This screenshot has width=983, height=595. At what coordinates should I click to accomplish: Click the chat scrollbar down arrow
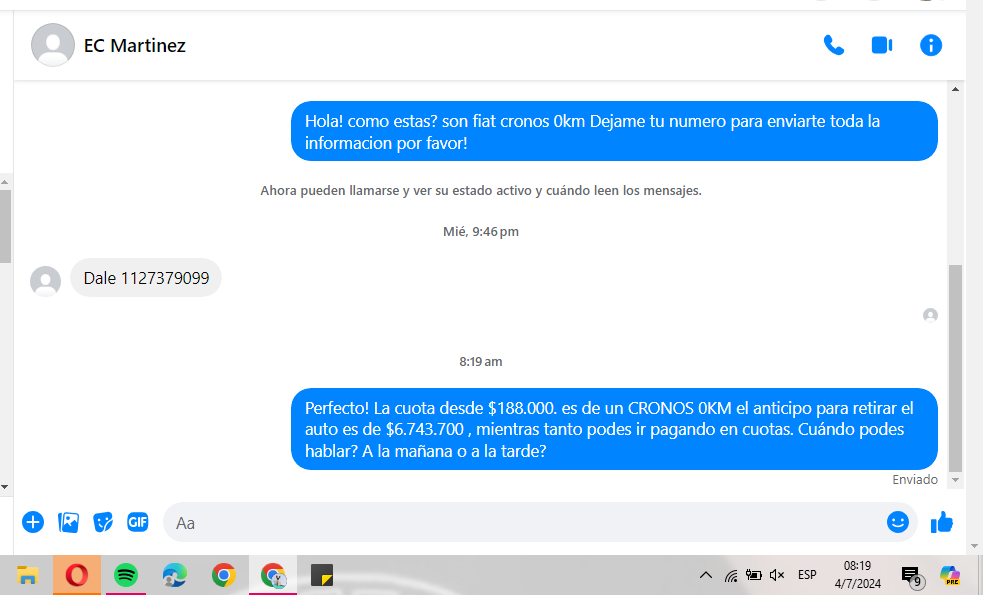point(955,480)
